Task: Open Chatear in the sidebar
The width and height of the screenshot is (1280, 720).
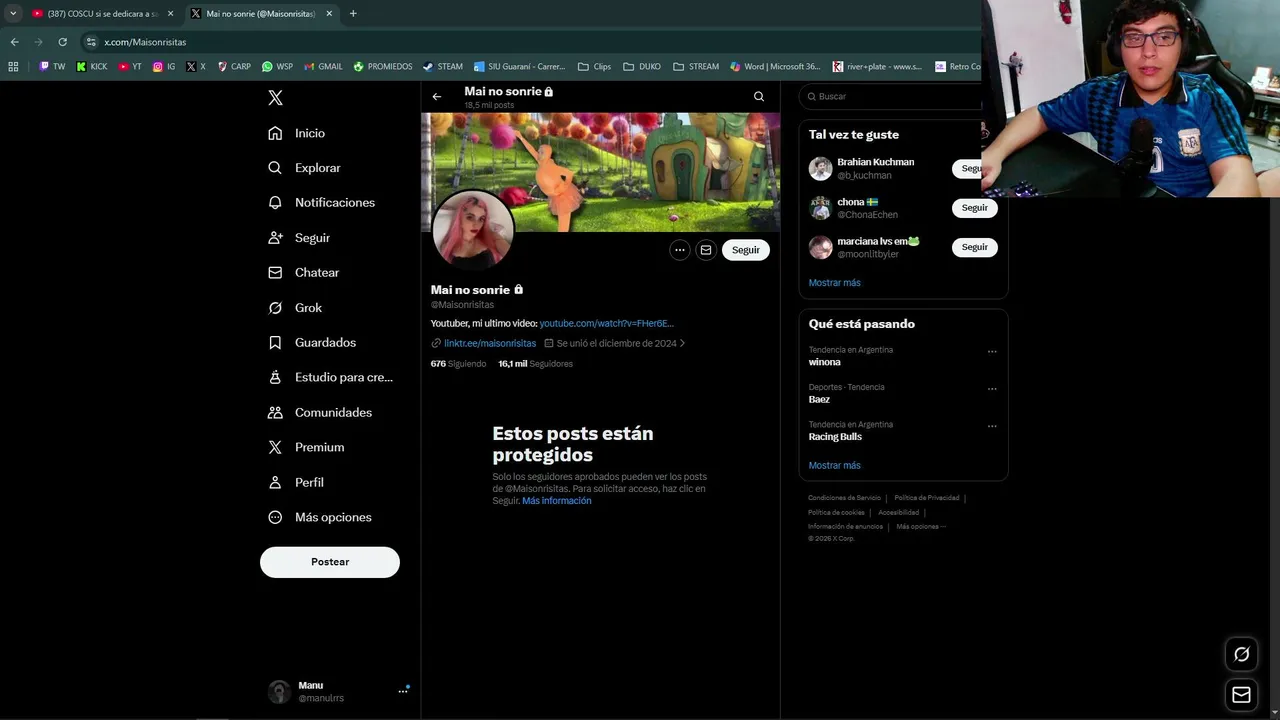Action: point(304,272)
